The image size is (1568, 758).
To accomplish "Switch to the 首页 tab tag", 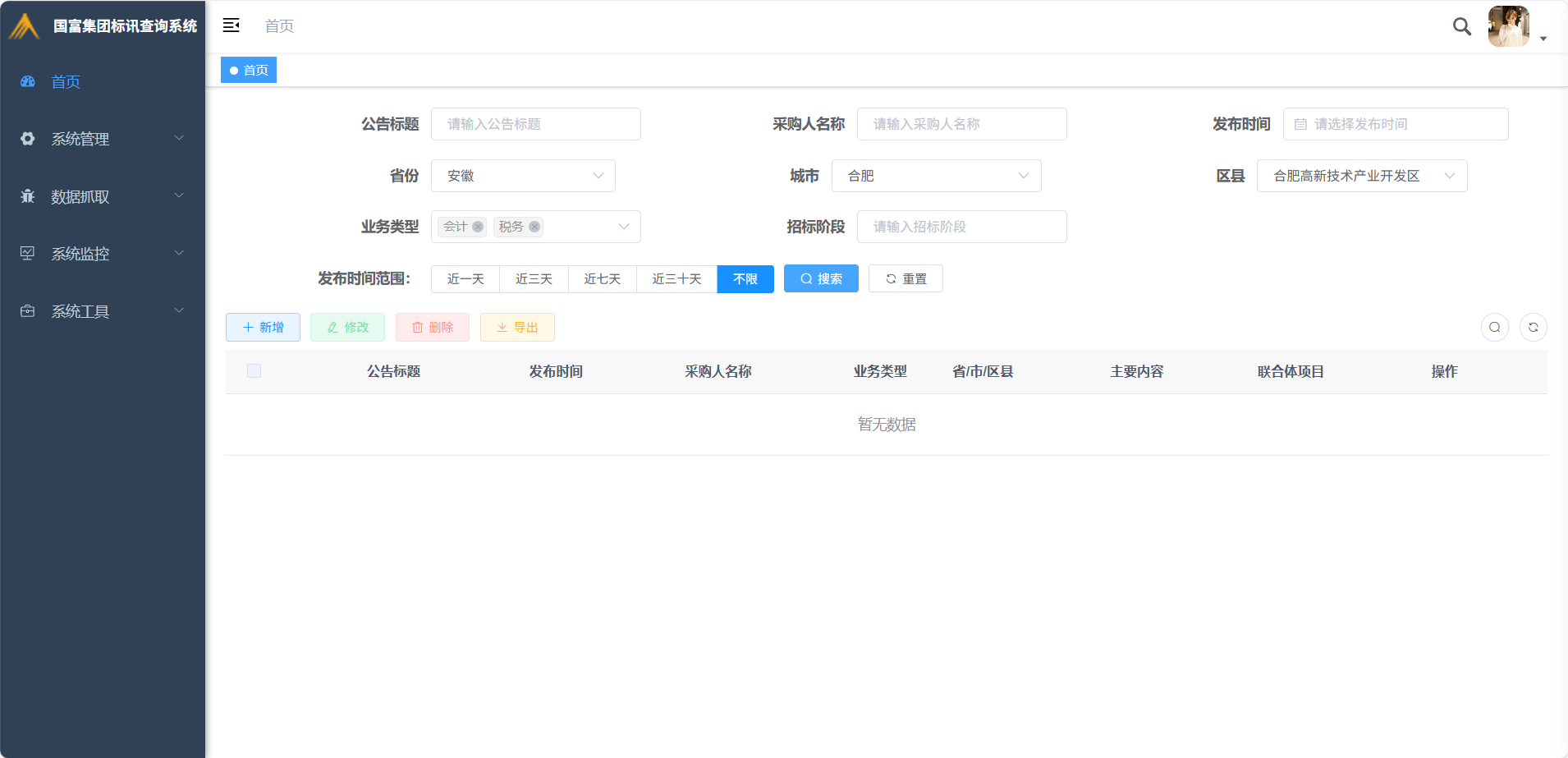I will [x=249, y=71].
